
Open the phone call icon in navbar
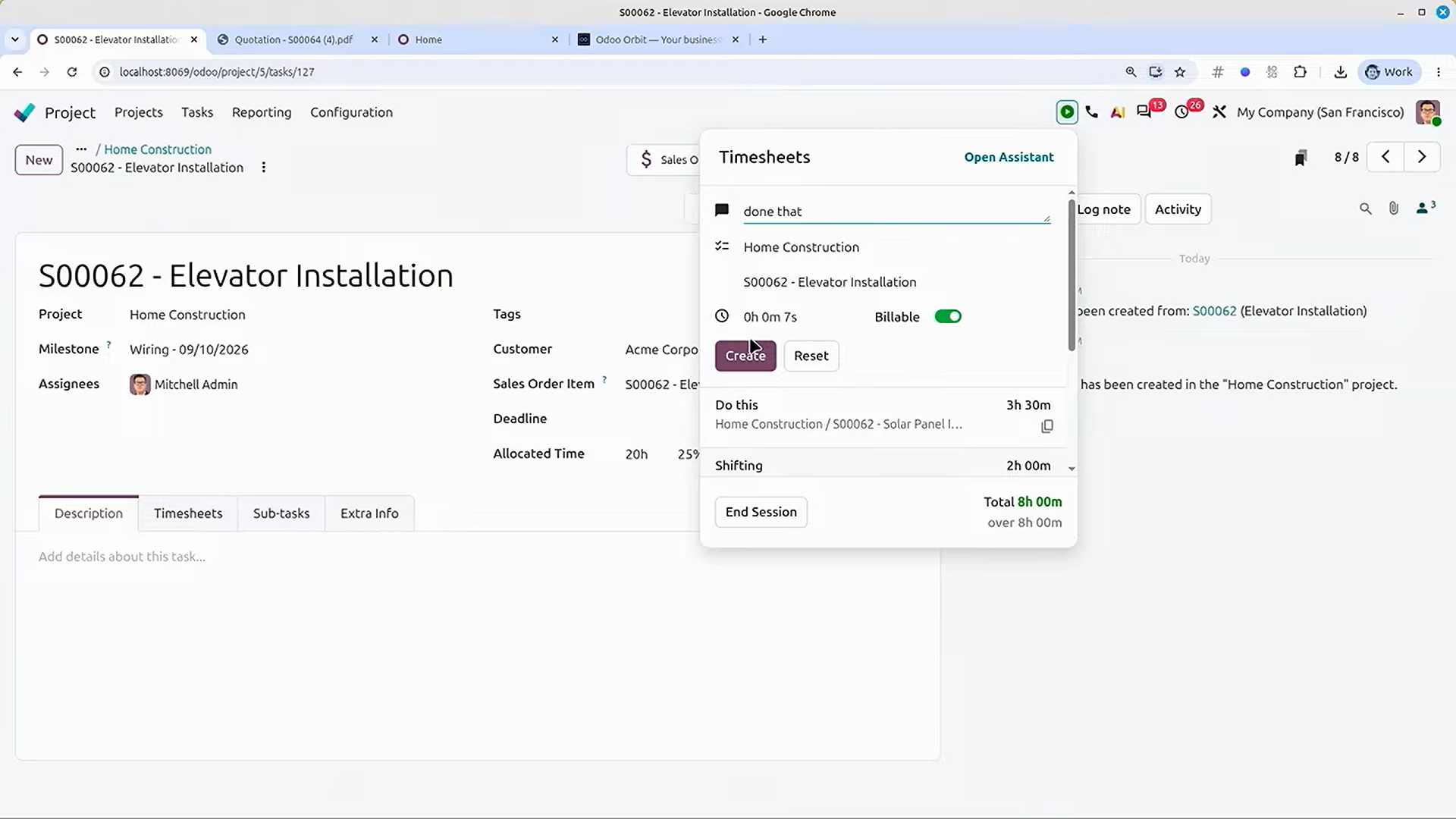click(1092, 112)
